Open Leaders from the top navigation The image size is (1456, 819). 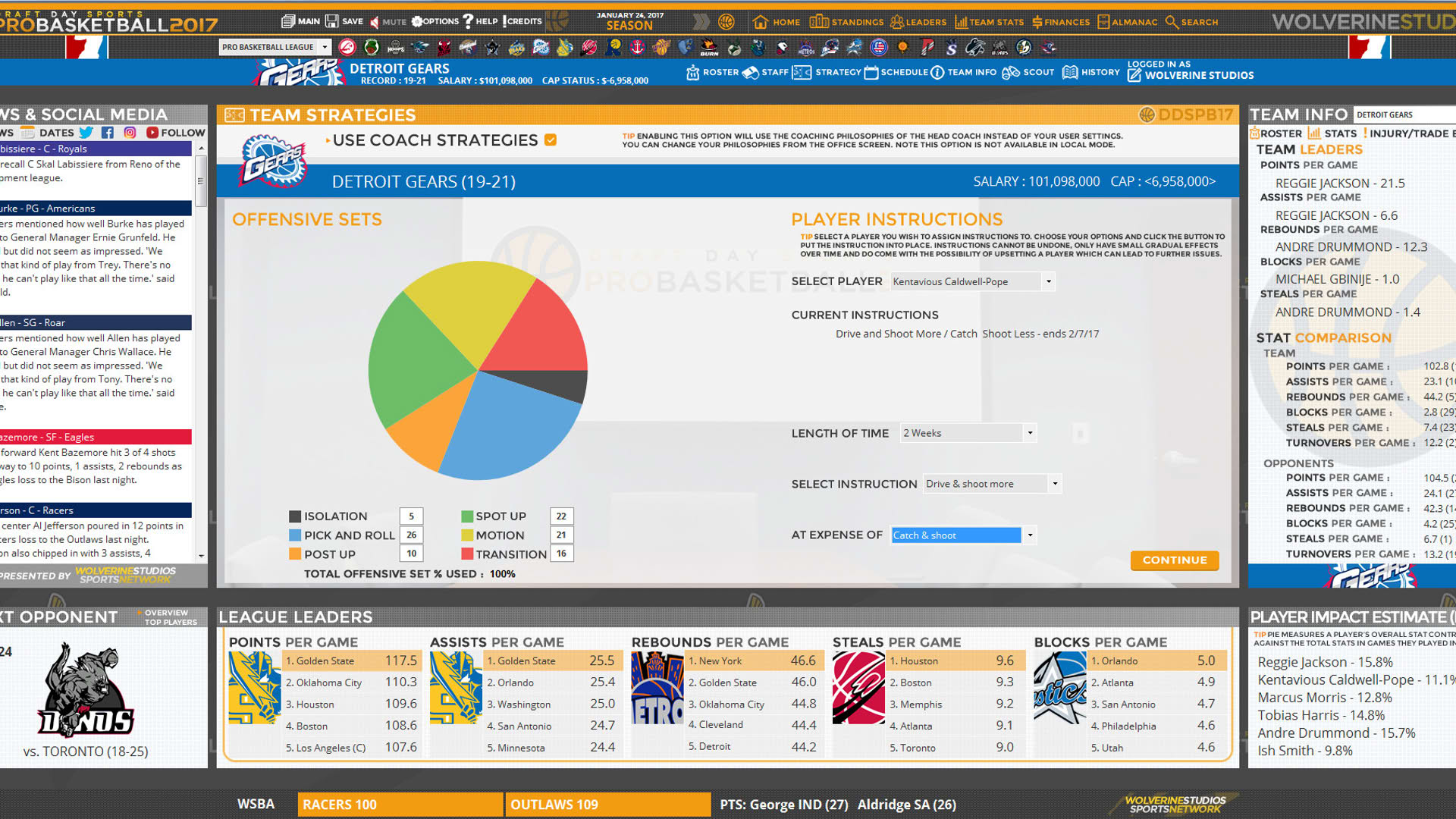coord(918,22)
